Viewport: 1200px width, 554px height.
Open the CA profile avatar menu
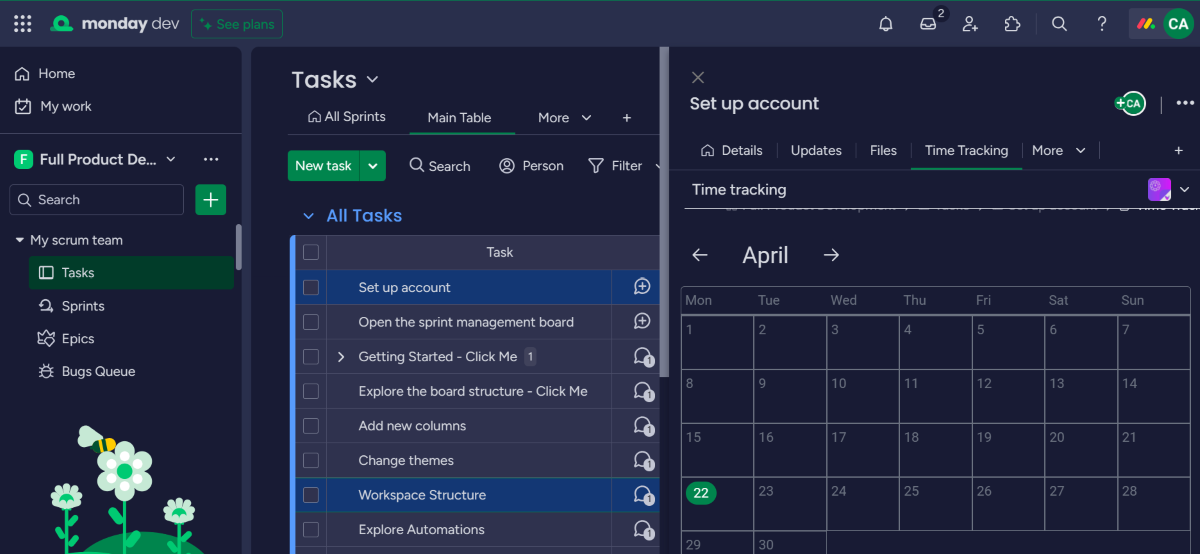point(1177,24)
